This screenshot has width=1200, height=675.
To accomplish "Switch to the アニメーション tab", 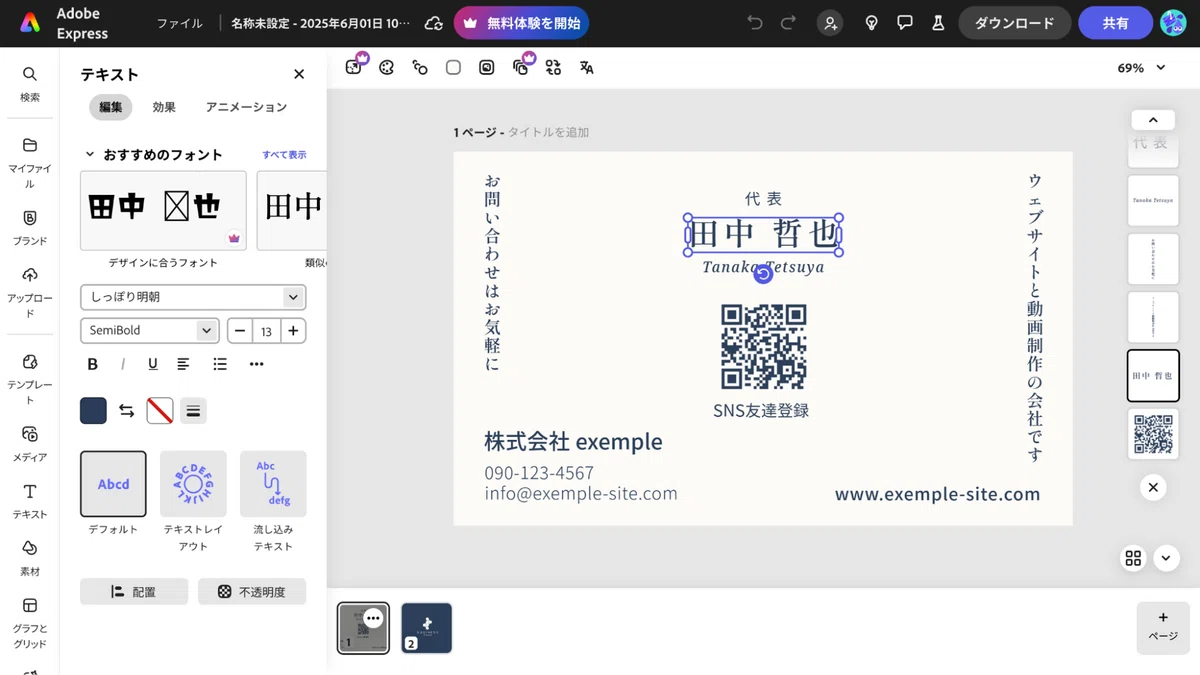I will tap(246, 107).
